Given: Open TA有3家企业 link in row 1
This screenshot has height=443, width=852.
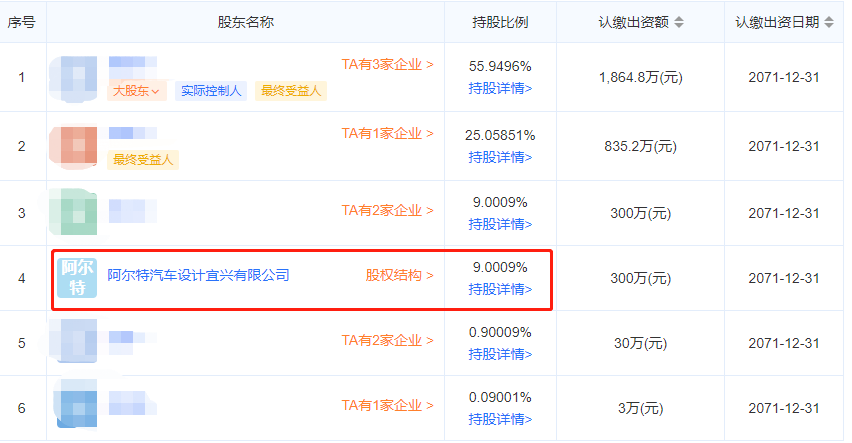Looking at the screenshot, I should click(388, 65).
